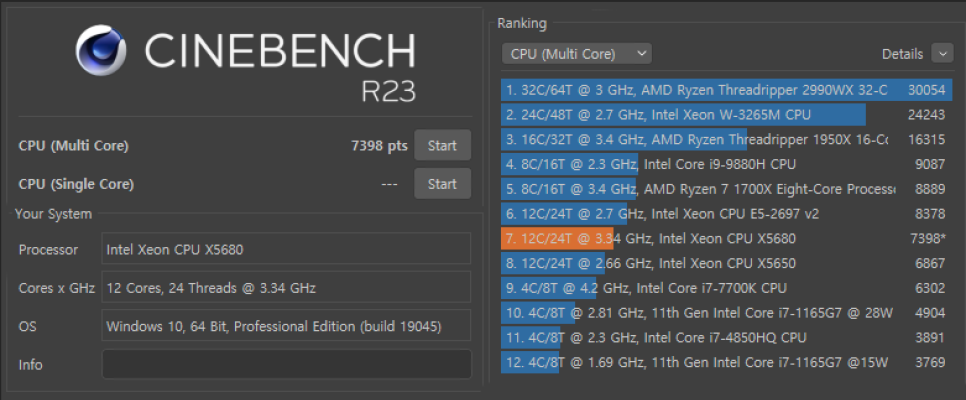Select ranking row 9 Core i7-7700K
966x400 pixels.
click(x=727, y=288)
